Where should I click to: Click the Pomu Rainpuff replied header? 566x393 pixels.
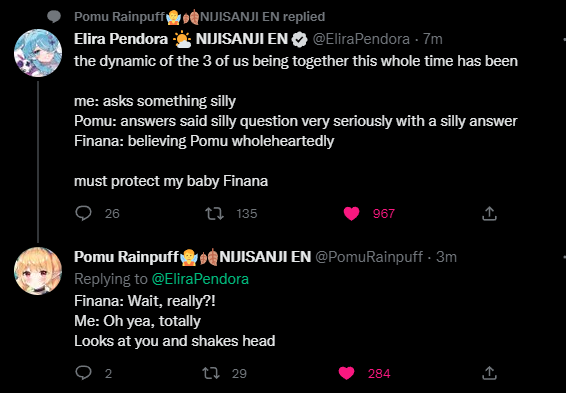pos(199,17)
